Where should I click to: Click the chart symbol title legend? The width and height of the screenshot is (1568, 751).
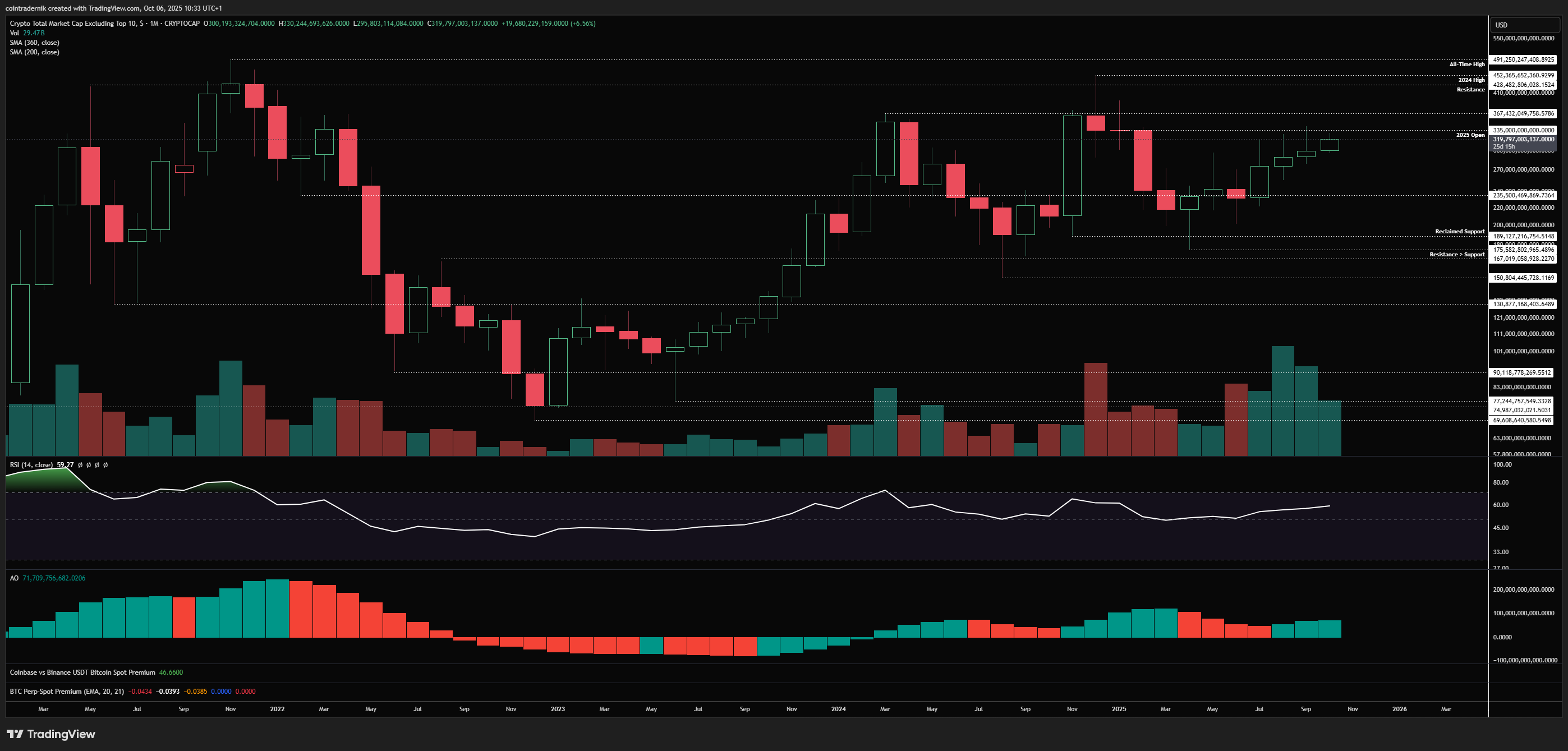coord(104,24)
